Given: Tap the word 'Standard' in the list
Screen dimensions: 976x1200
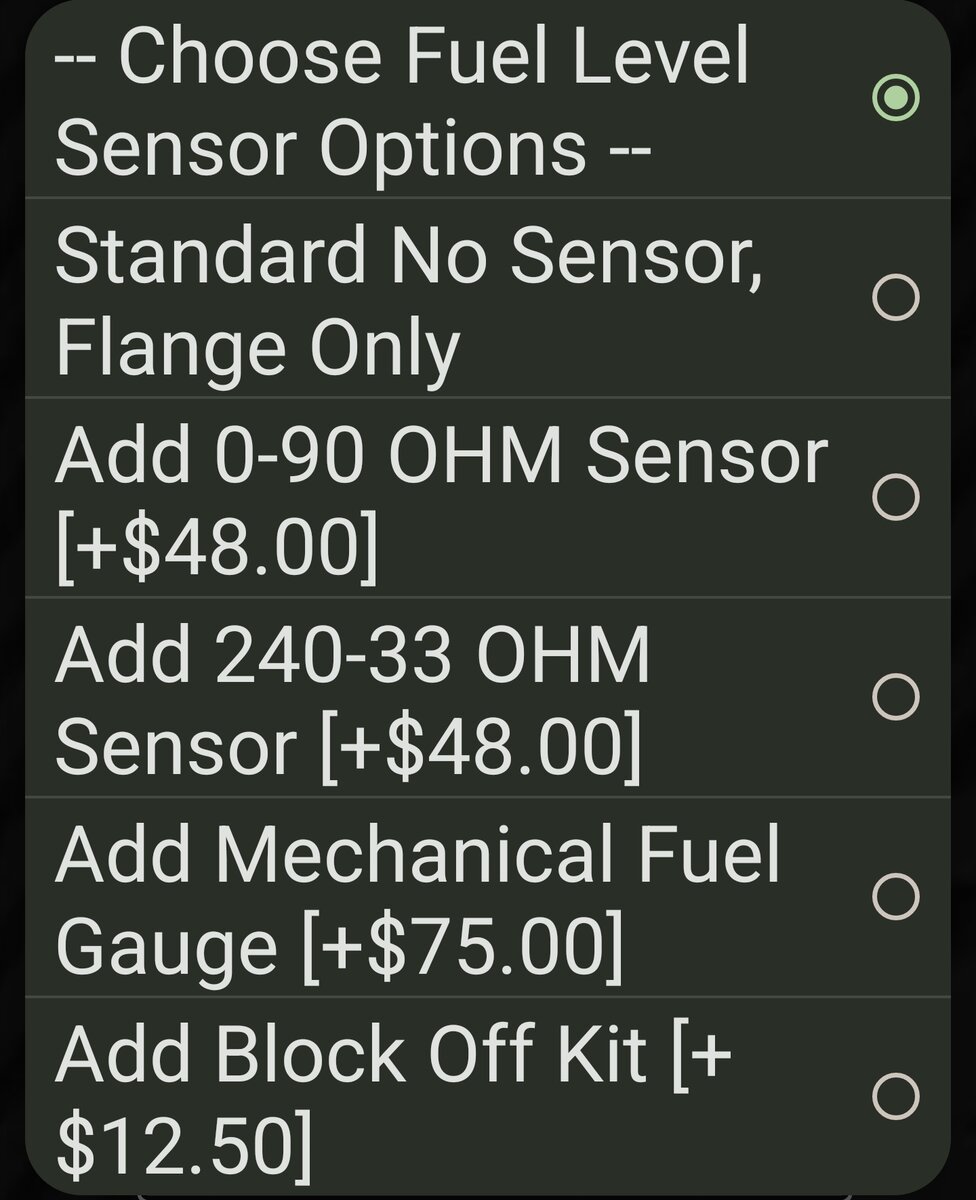Looking at the screenshot, I should [x=210, y=256].
